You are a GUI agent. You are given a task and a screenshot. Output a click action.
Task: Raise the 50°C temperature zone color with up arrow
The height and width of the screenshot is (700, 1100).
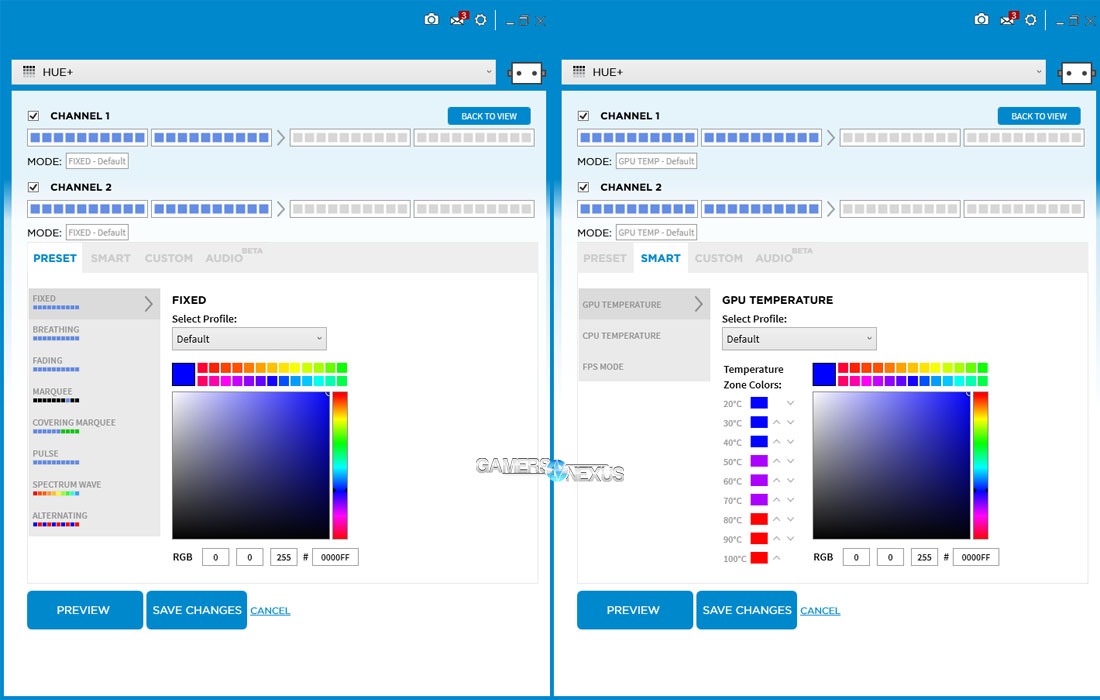pos(776,461)
